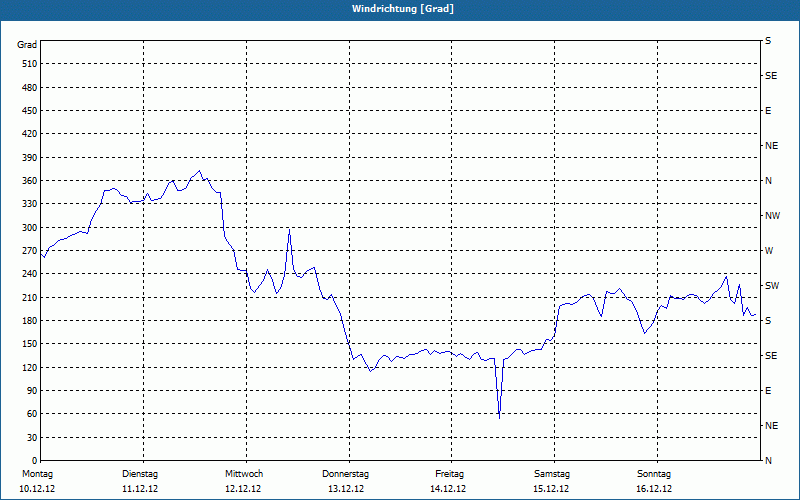Click the date 16.12.12

click(654, 489)
